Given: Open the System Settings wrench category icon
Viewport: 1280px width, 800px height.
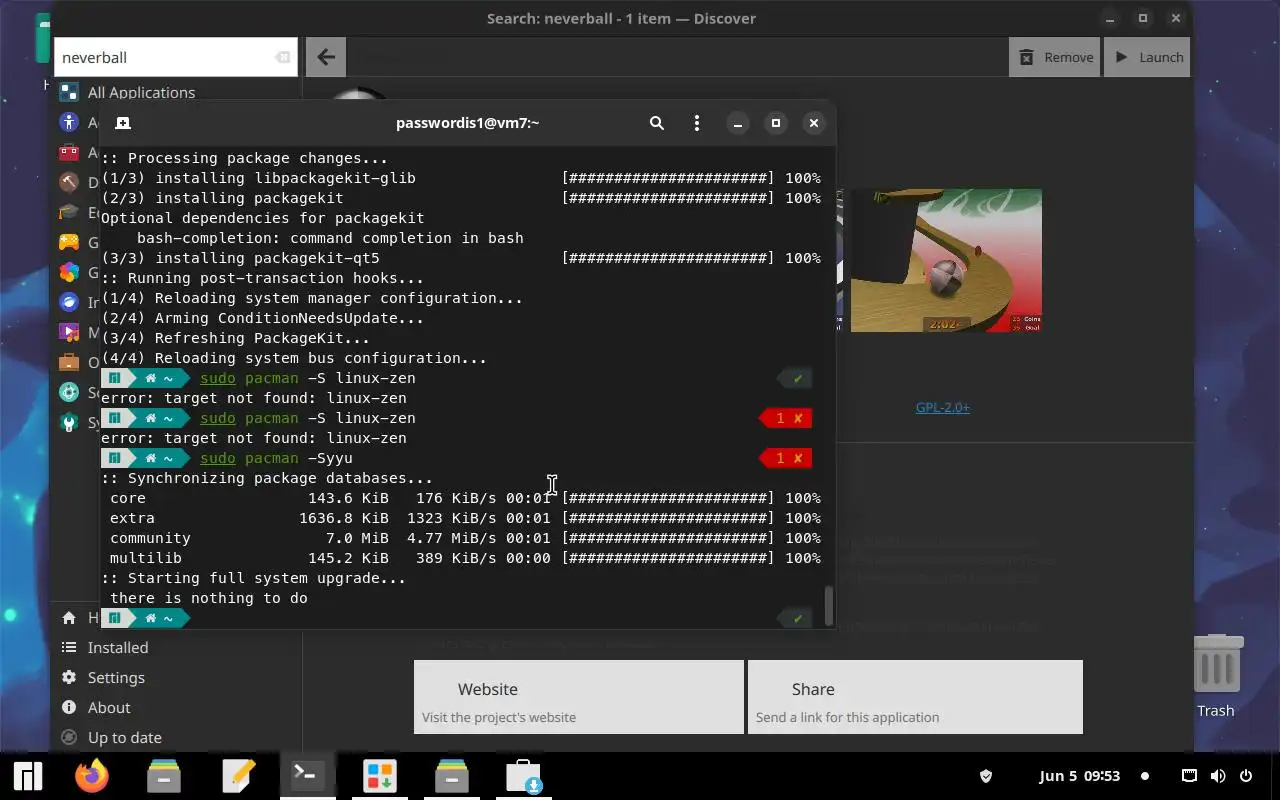Looking at the screenshot, I should (x=69, y=422).
